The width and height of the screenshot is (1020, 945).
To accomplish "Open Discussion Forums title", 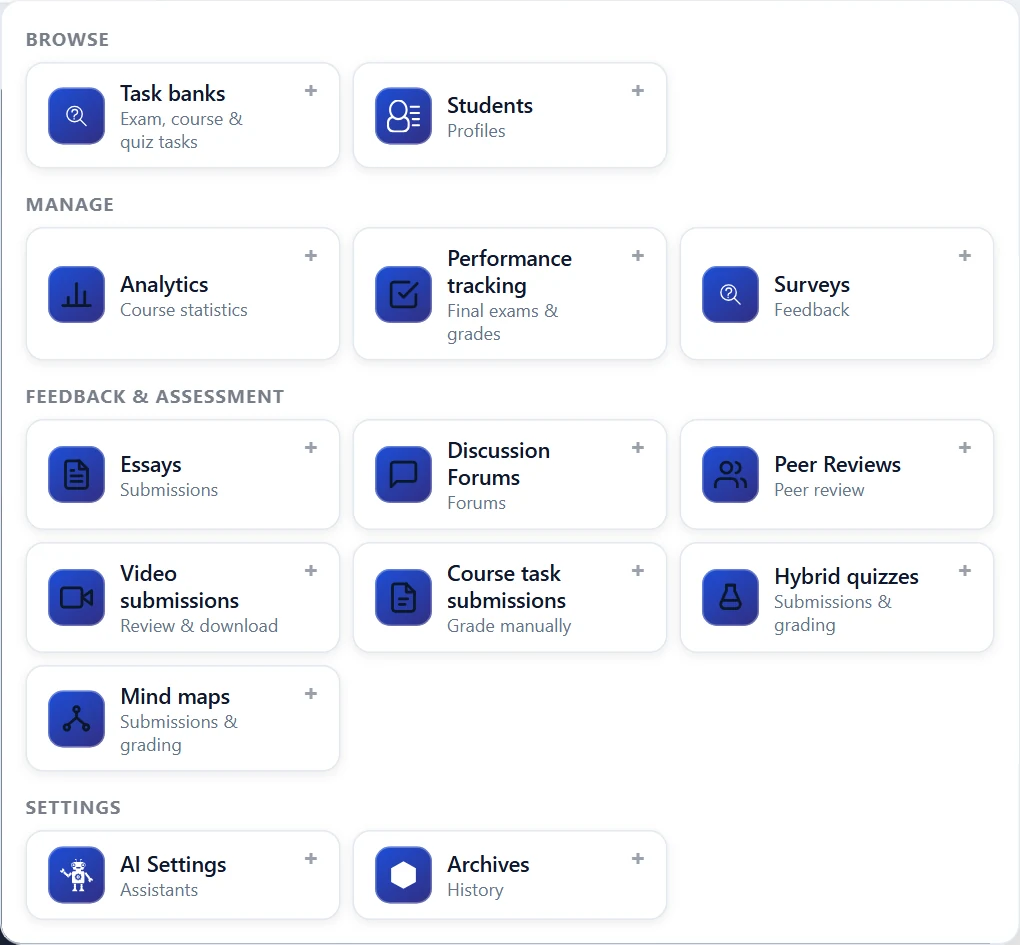I will [x=498, y=464].
